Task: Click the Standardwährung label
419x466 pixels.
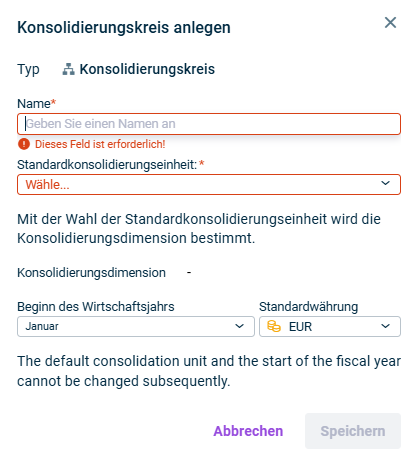Action: click(309, 307)
